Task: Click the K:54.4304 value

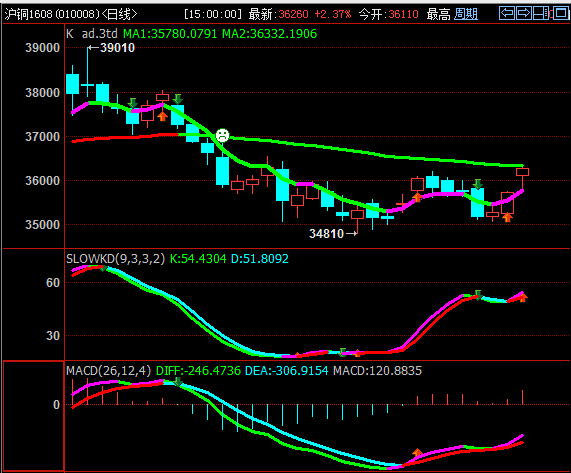Action: click(x=198, y=259)
